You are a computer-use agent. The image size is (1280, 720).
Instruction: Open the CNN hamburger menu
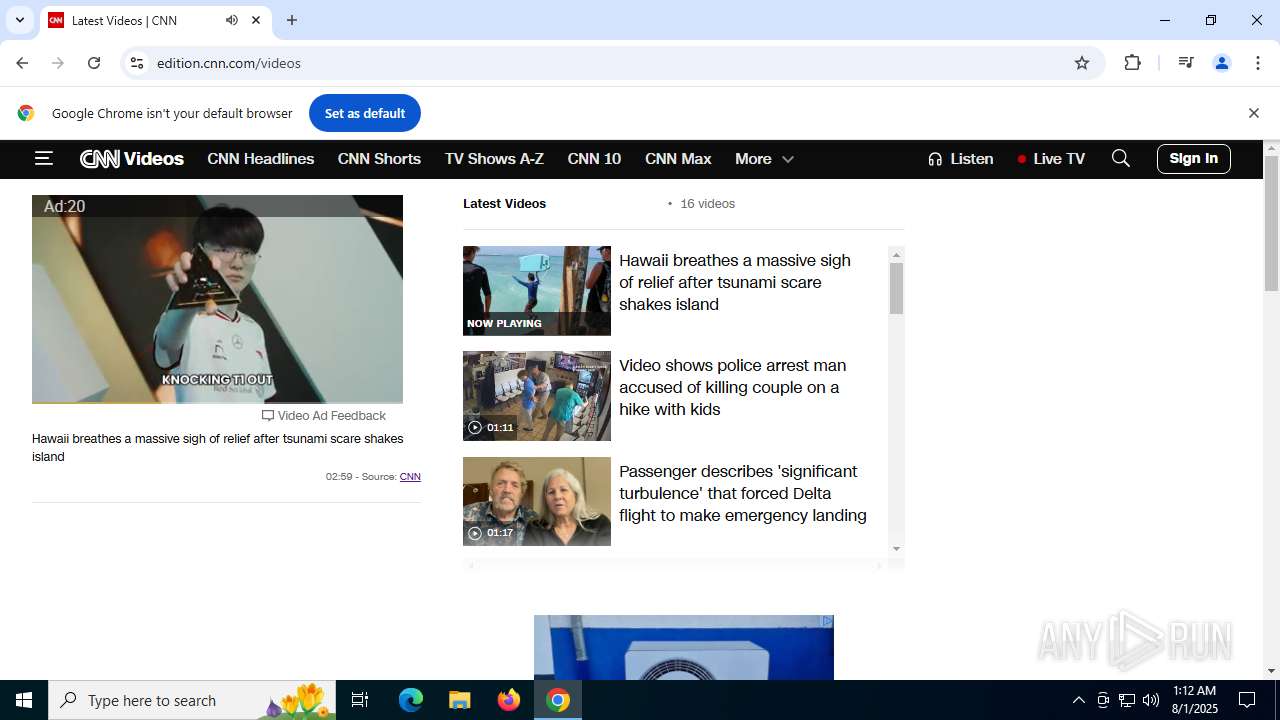coord(43,158)
